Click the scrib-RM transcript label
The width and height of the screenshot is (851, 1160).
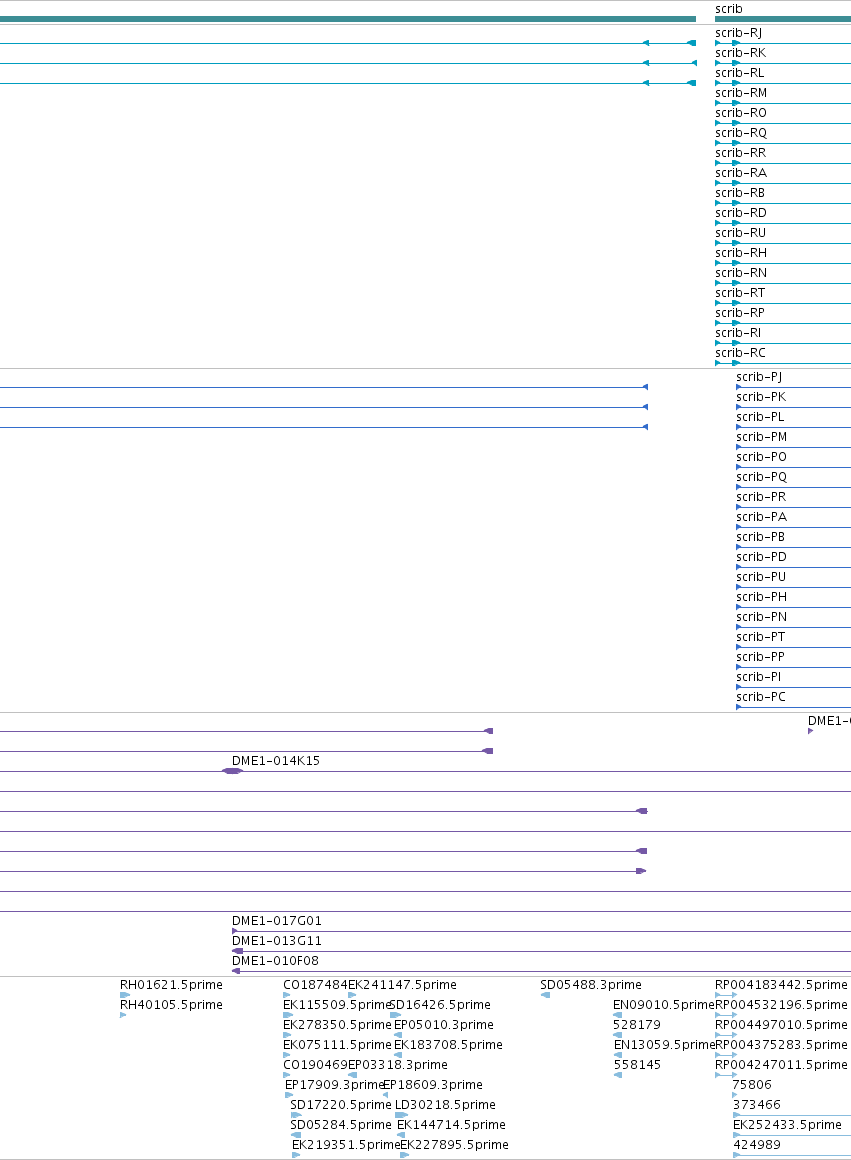(x=741, y=92)
